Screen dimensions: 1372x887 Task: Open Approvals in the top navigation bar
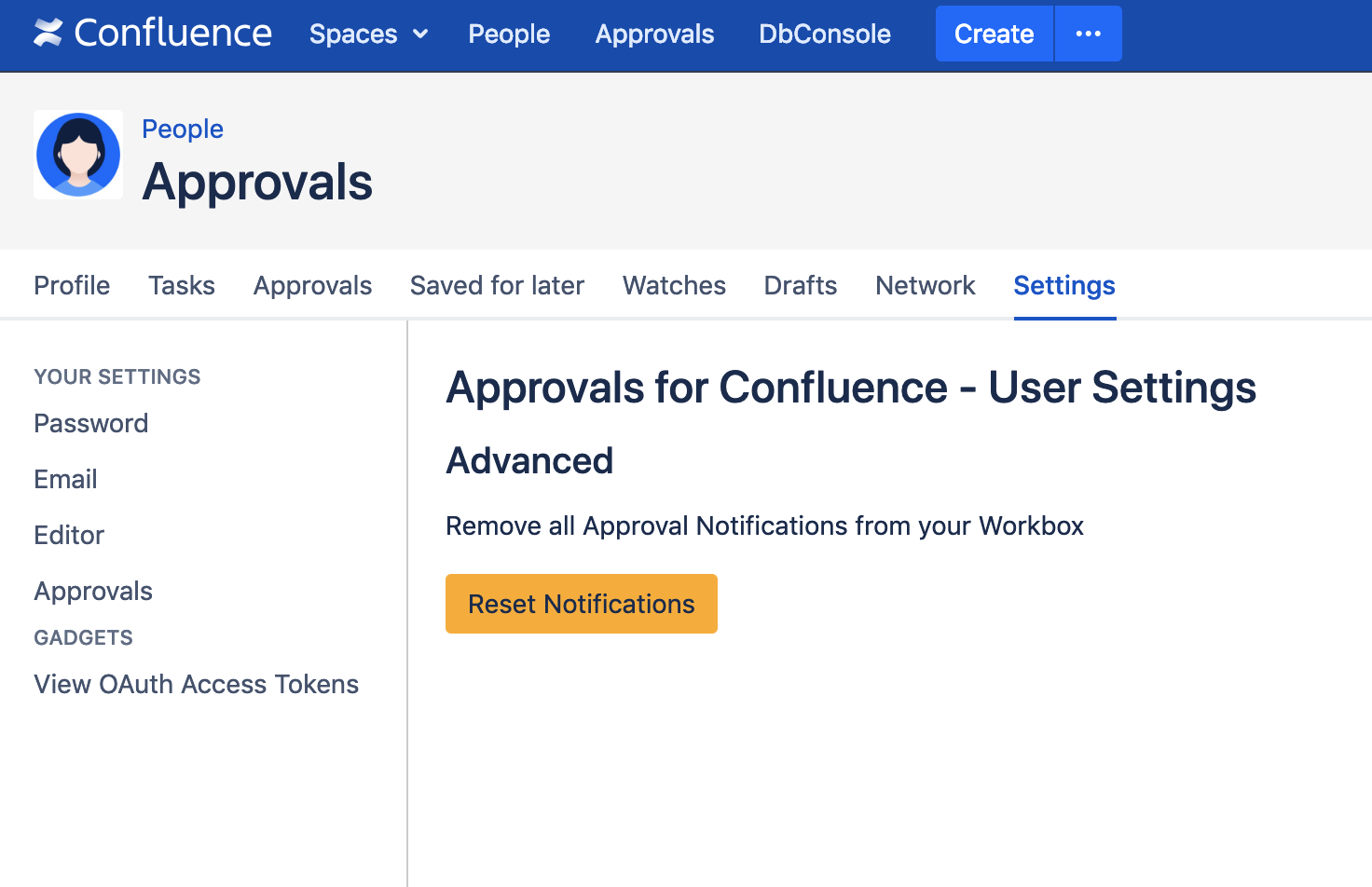click(x=654, y=34)
